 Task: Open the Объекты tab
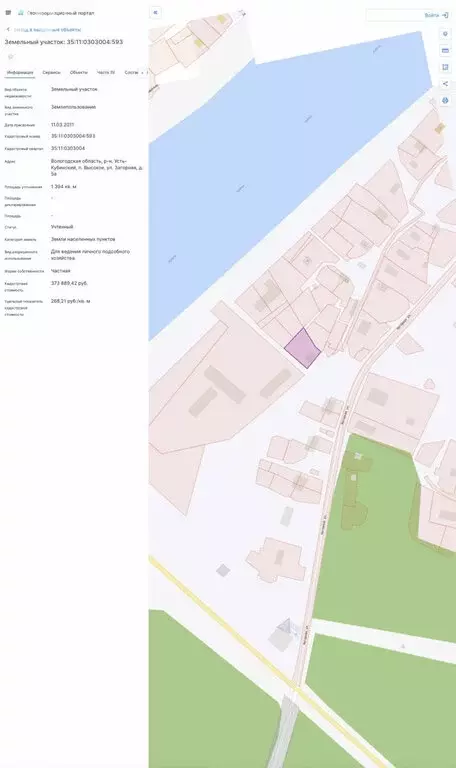[78, 72]
